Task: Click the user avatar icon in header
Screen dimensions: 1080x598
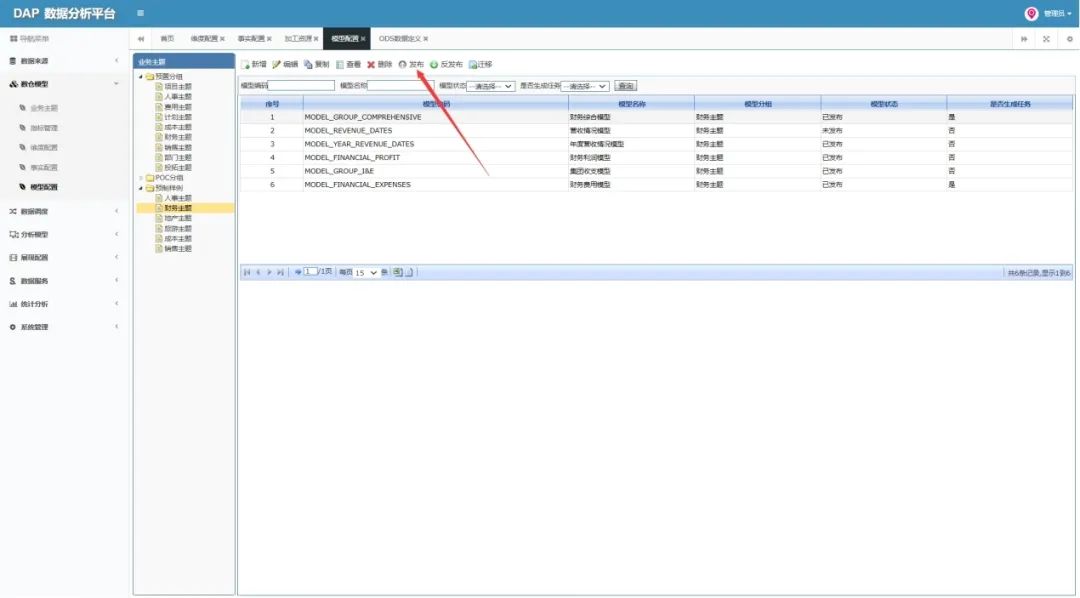Action: coord(1031,14)
